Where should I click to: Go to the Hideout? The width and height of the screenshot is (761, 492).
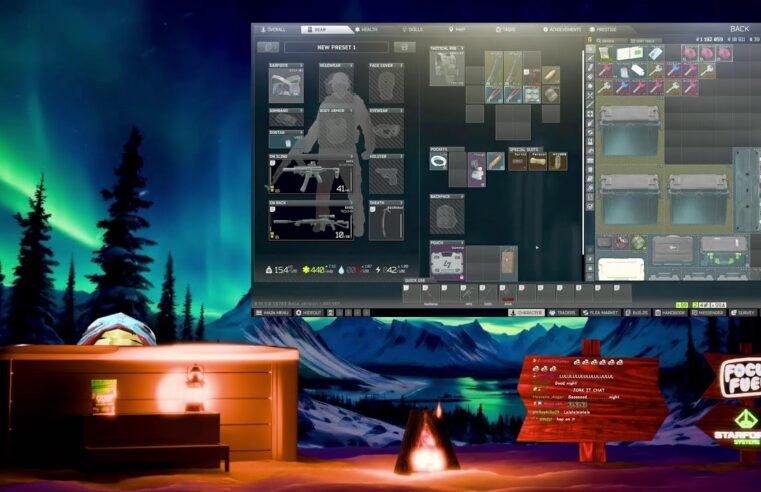[309, 313]
